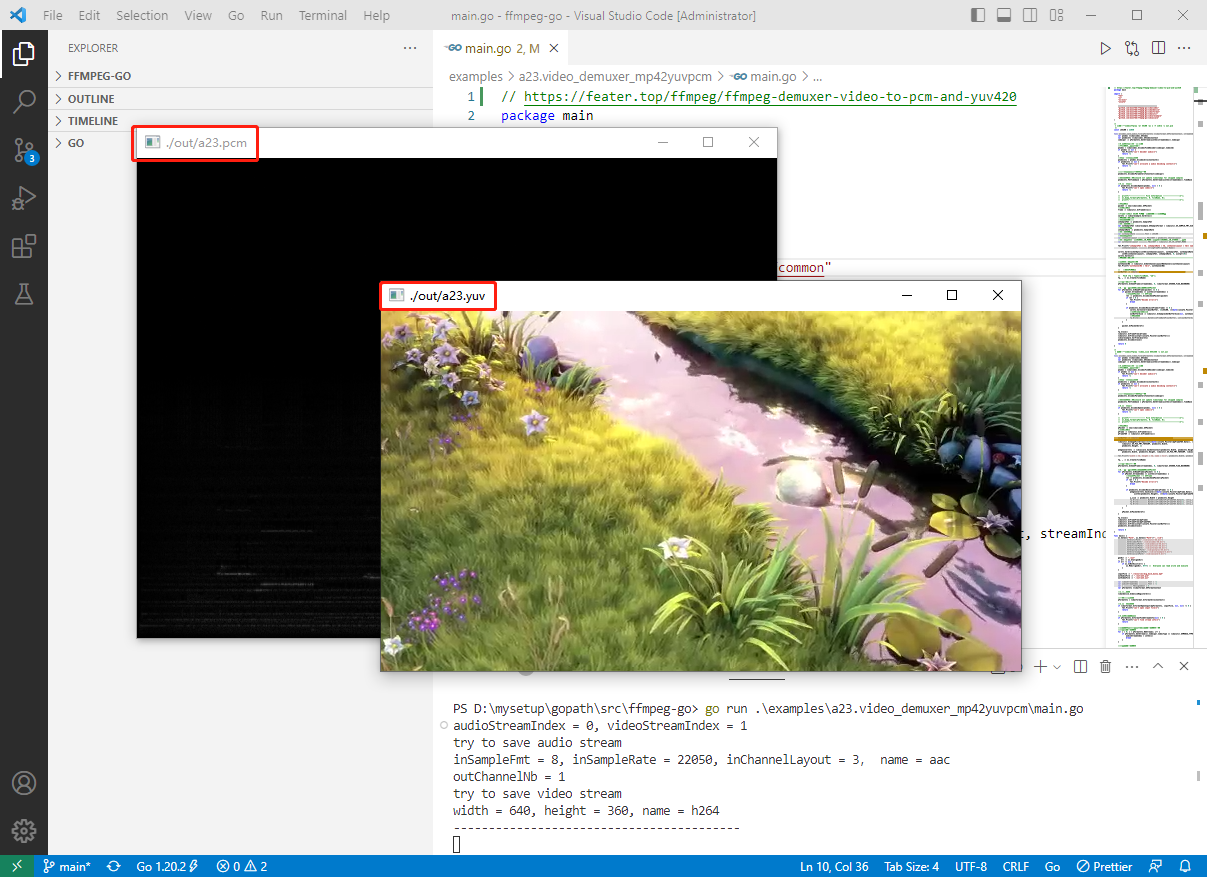The height and width of the screenshot is (877, 1207).
Task: Click feedback icon in status bar
Action: click(x=1157, y=866)
